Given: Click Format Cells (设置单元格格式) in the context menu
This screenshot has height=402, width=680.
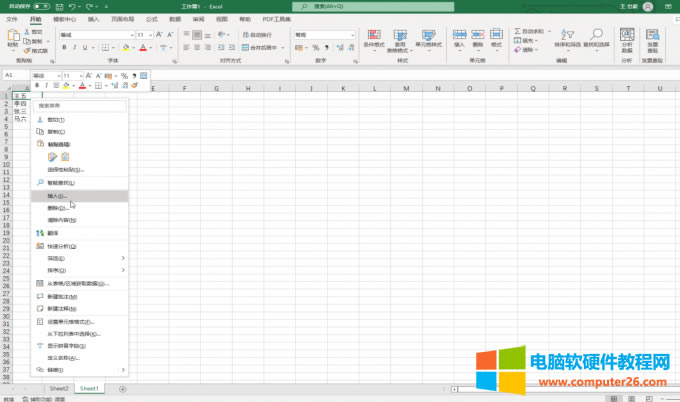Looking at the screenshot, I should [72, 322].
